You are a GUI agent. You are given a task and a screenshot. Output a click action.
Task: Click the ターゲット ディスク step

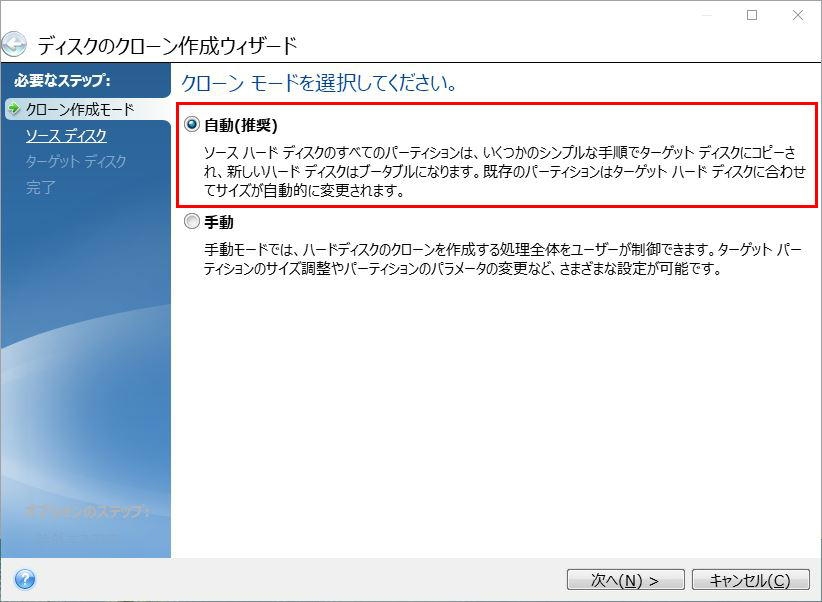tap(76, 161)
